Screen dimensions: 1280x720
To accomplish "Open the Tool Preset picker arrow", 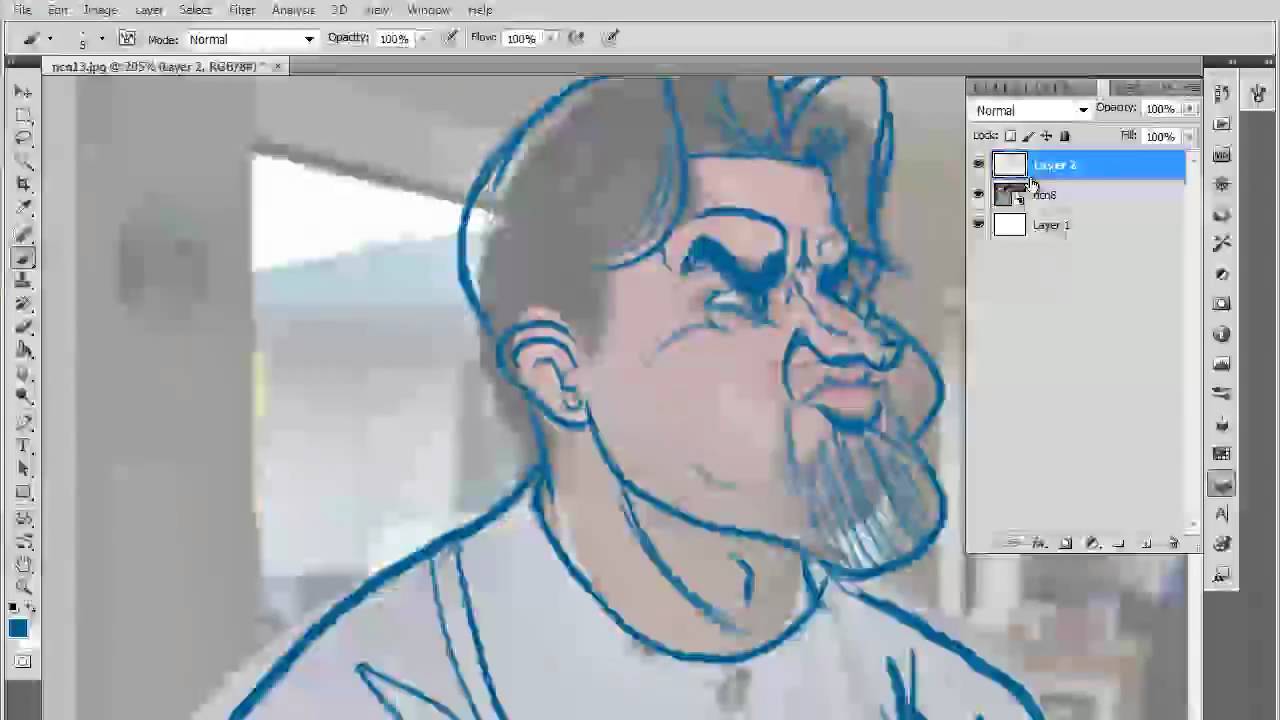I will pos(49,39).
